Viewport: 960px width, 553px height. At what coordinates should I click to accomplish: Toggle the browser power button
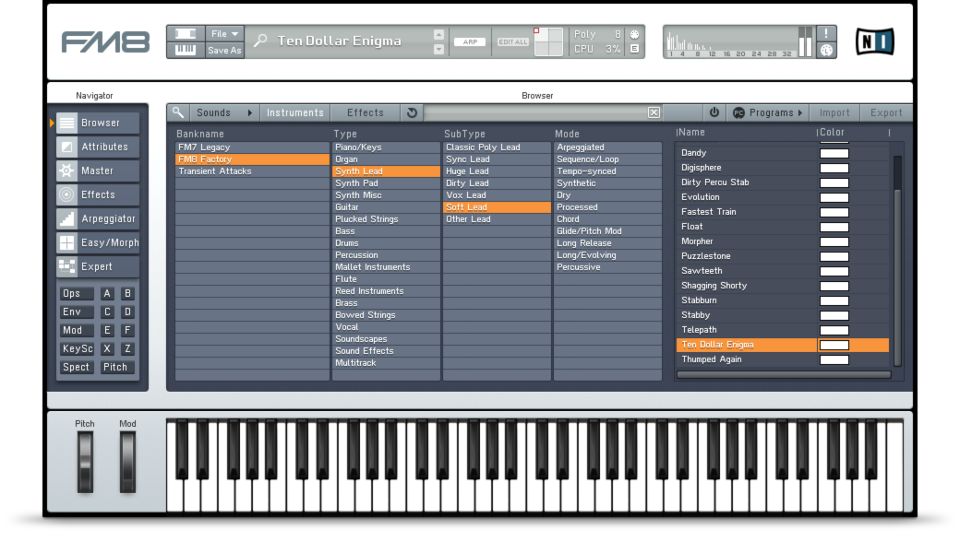coord(714,113)
